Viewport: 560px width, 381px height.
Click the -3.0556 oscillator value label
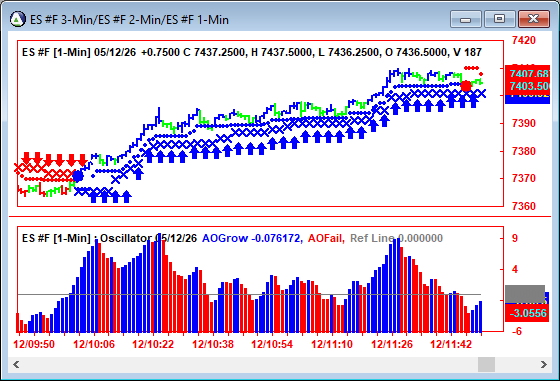528,313
